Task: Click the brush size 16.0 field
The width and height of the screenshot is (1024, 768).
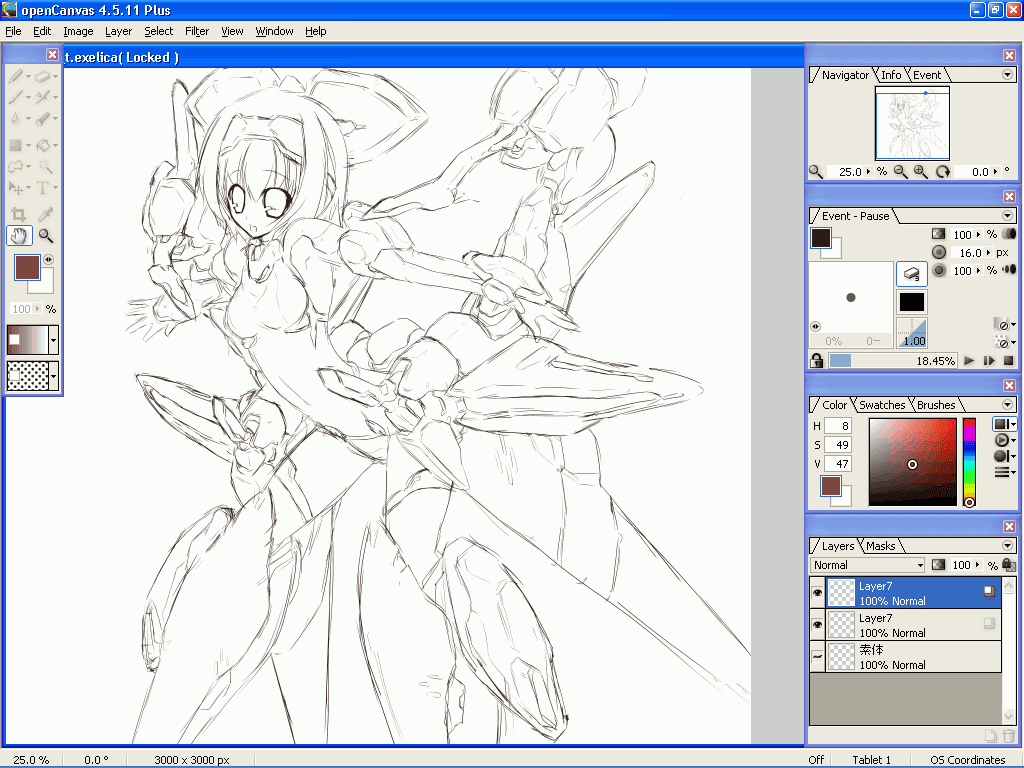Action: (x=969, y=253)
